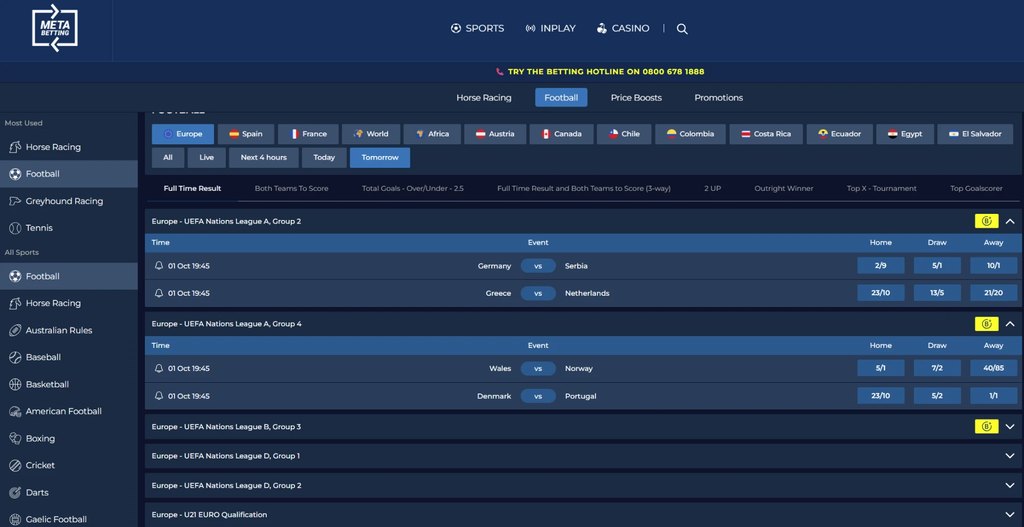
Task: Open Tennis in sidebar
Action: tap(69, 228)
